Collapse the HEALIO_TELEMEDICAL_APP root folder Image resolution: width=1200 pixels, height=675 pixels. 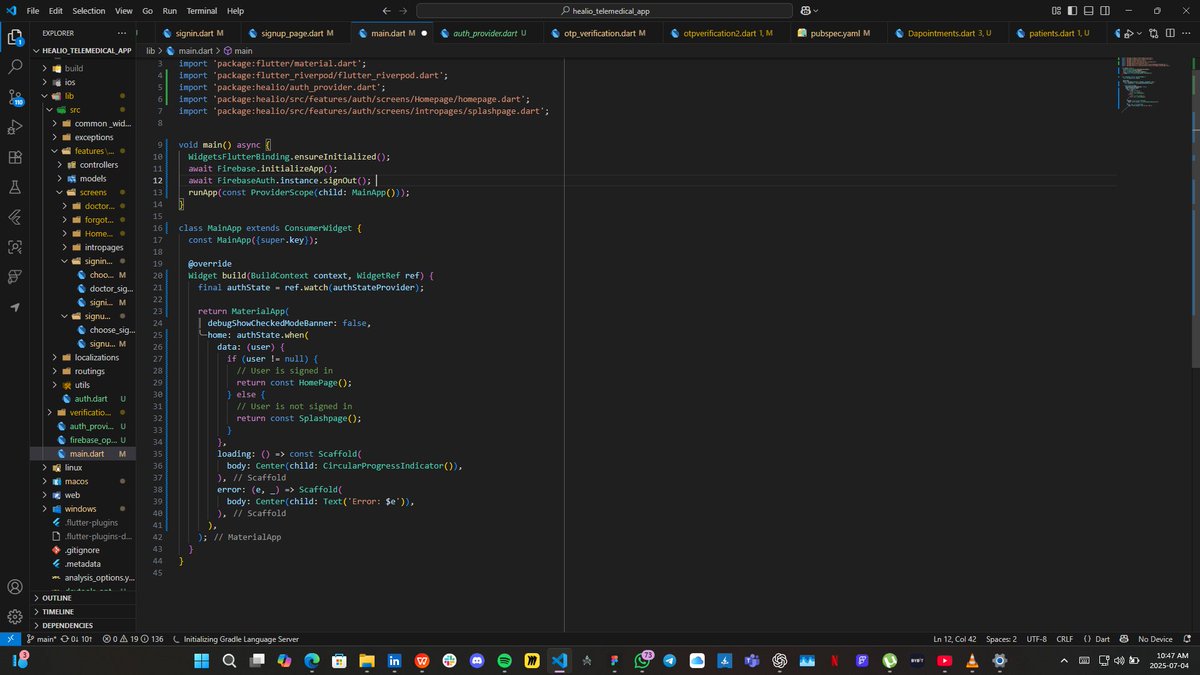coord(82,50)
